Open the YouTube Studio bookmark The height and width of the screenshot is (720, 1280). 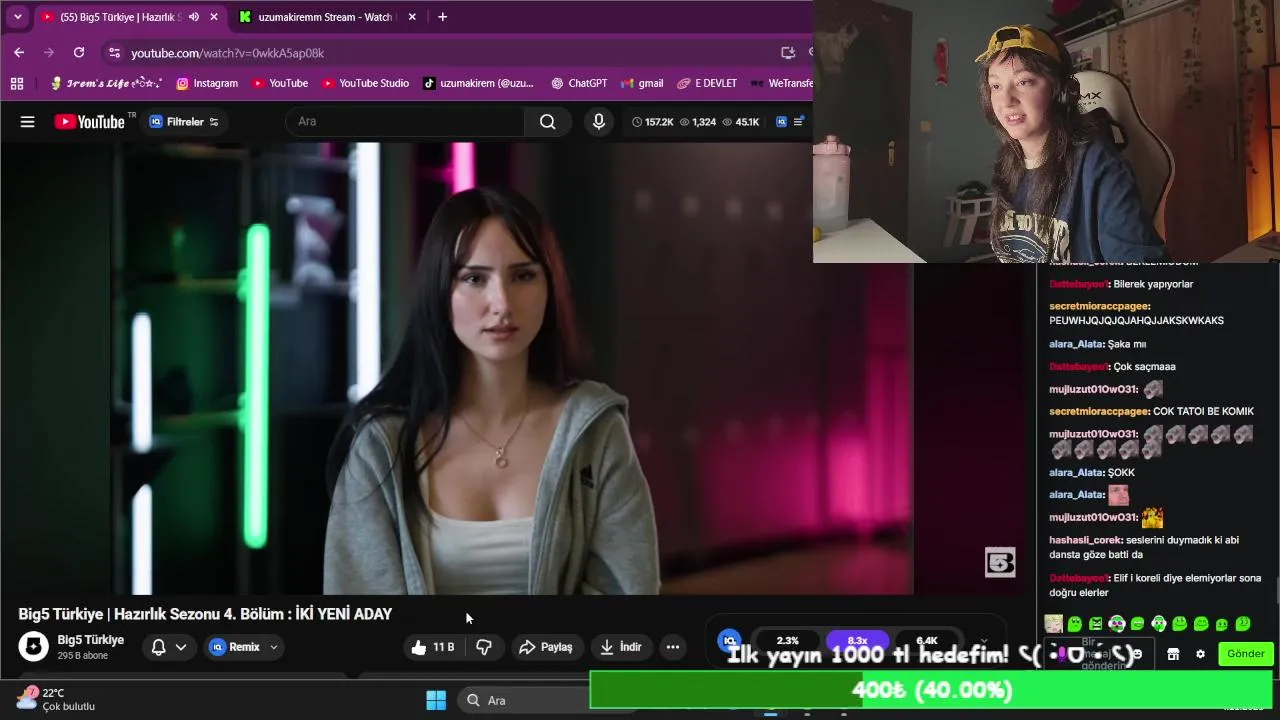click(x=364, y=83)
